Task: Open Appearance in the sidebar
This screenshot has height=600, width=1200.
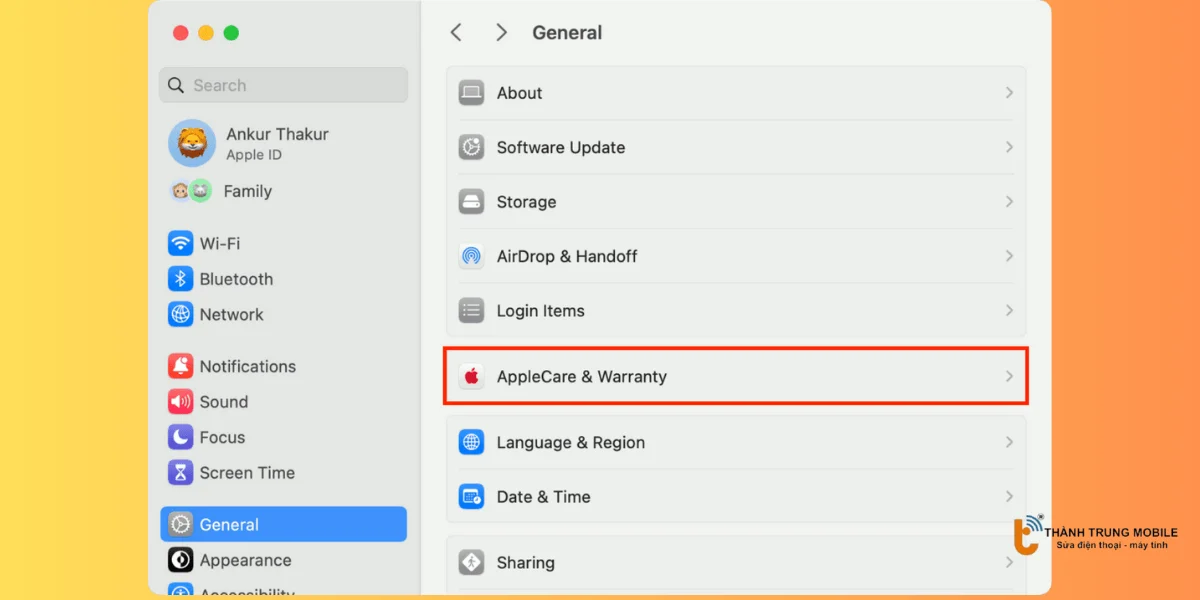Action: 245,560
